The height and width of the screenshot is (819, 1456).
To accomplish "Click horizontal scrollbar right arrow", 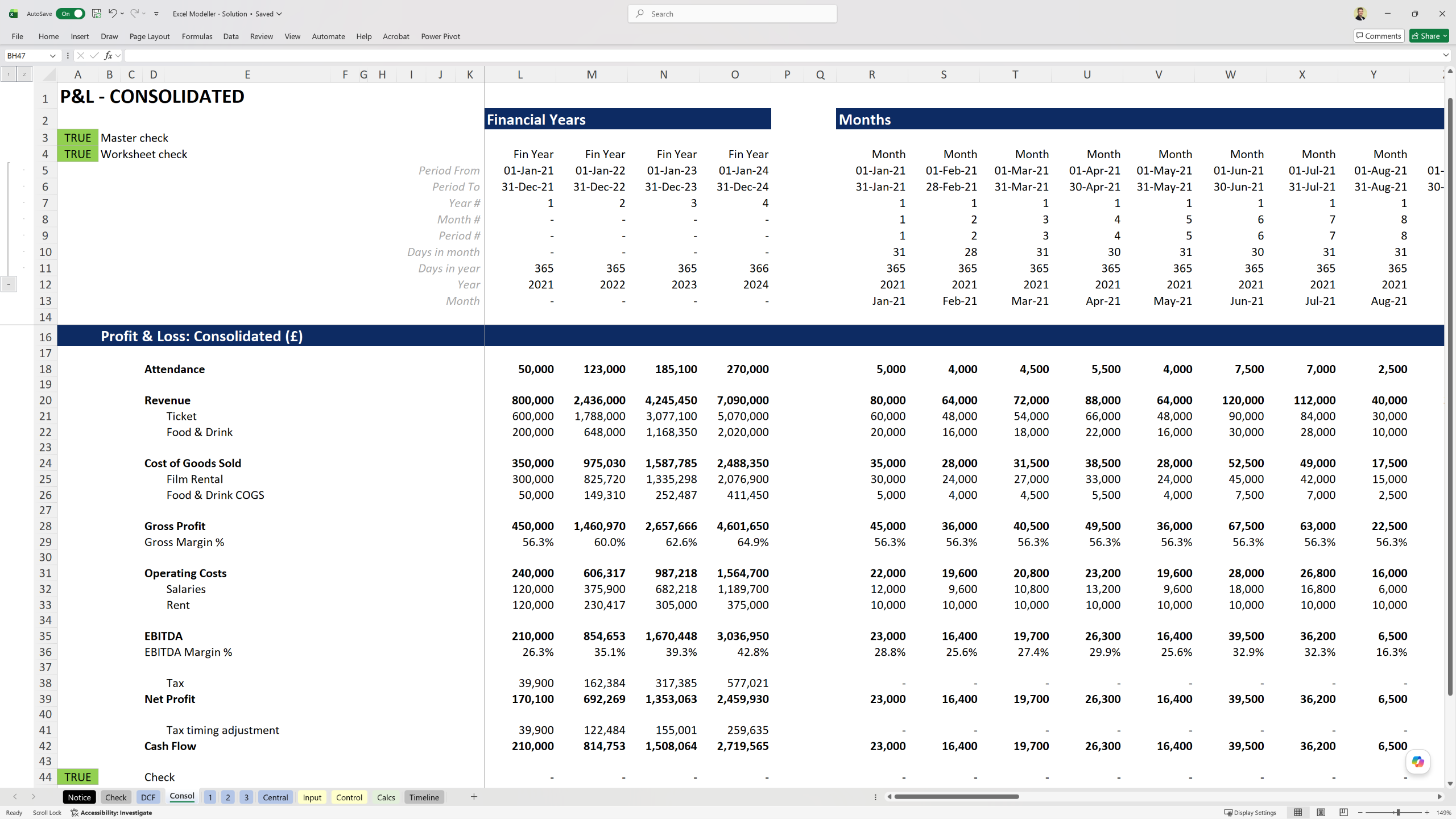I will 1440,797.
